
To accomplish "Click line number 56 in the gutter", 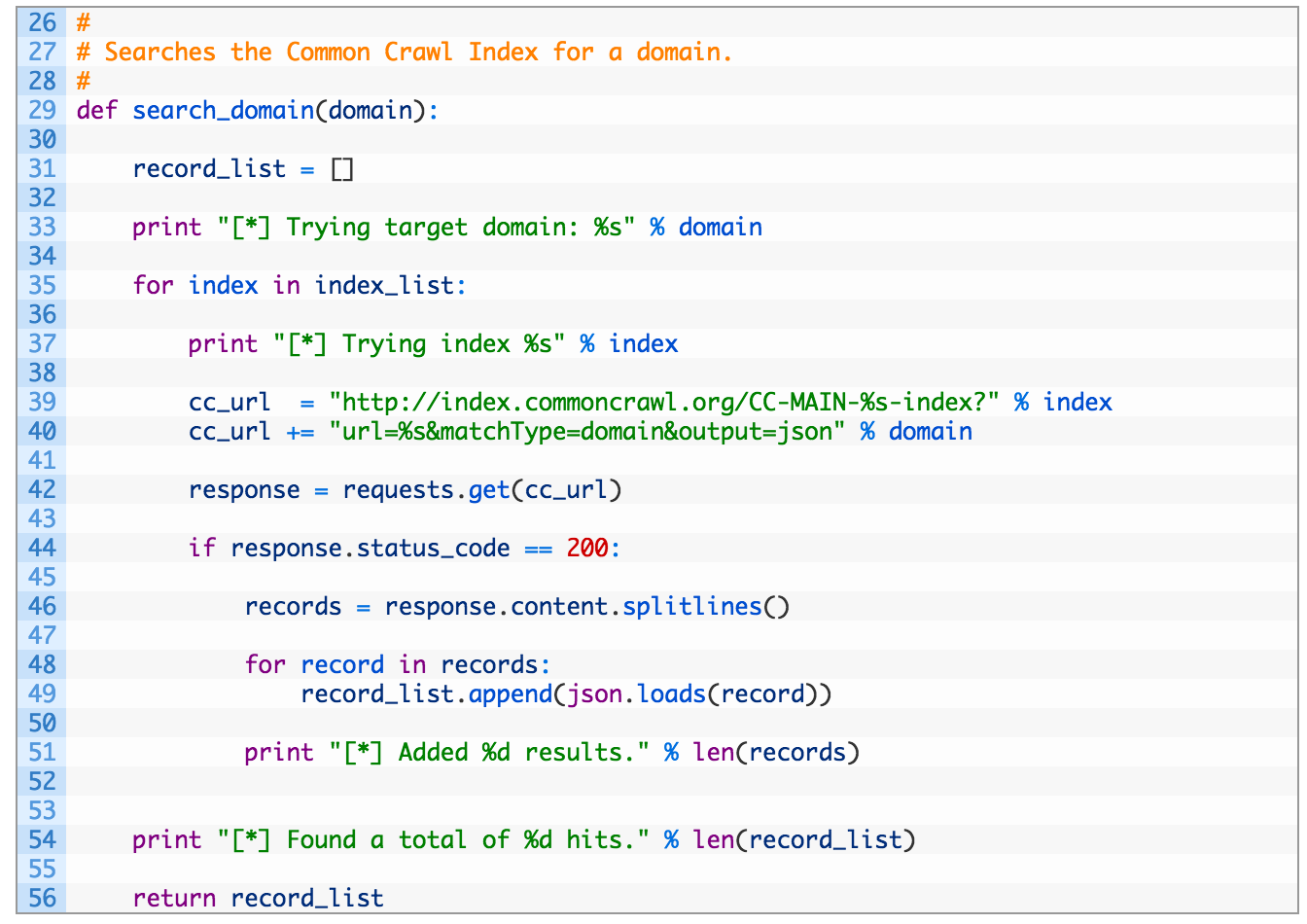I will (42, 898).
